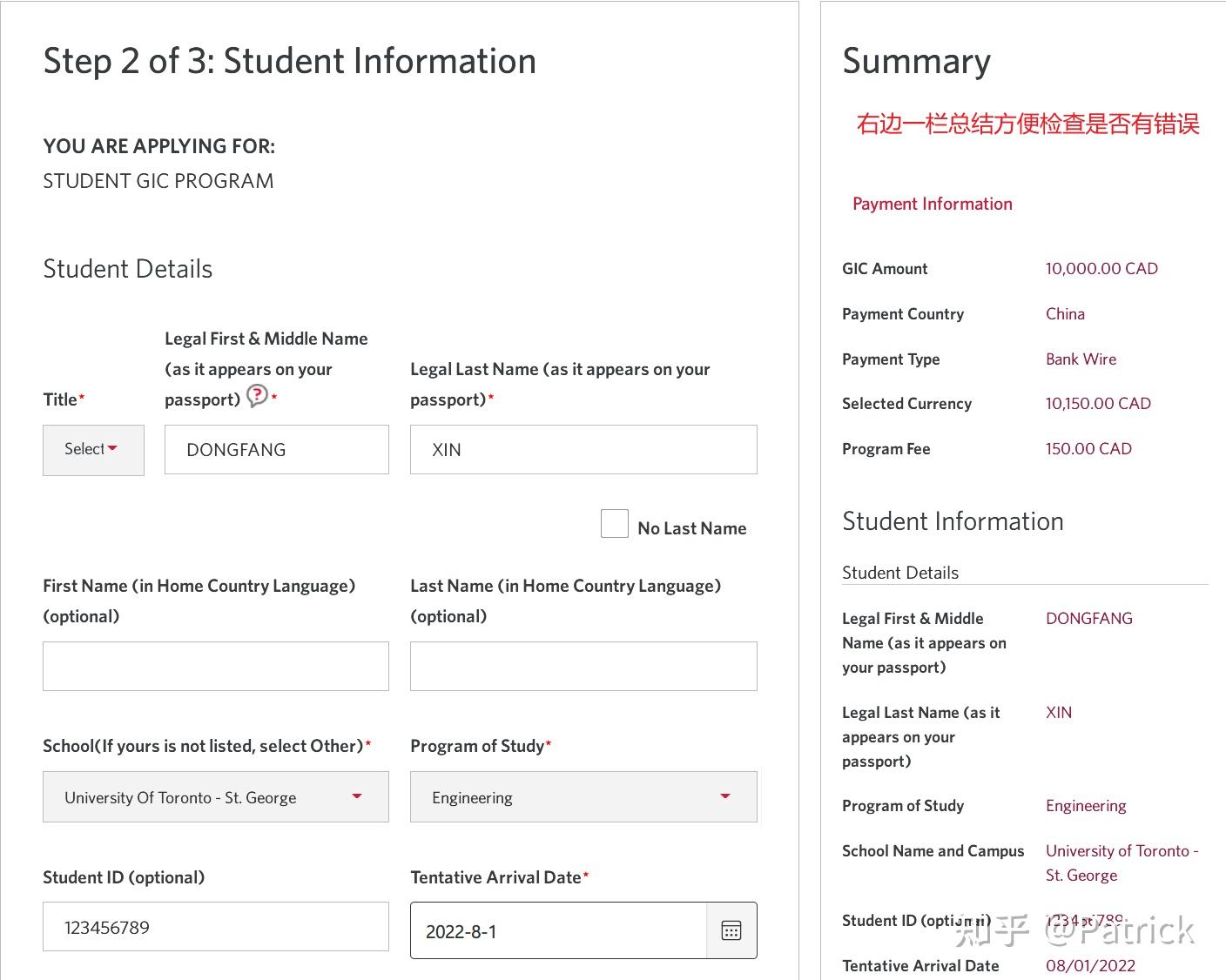Click the Student ID input field
The height and width of the screenshot is (980, 1226).
(215, 927)
